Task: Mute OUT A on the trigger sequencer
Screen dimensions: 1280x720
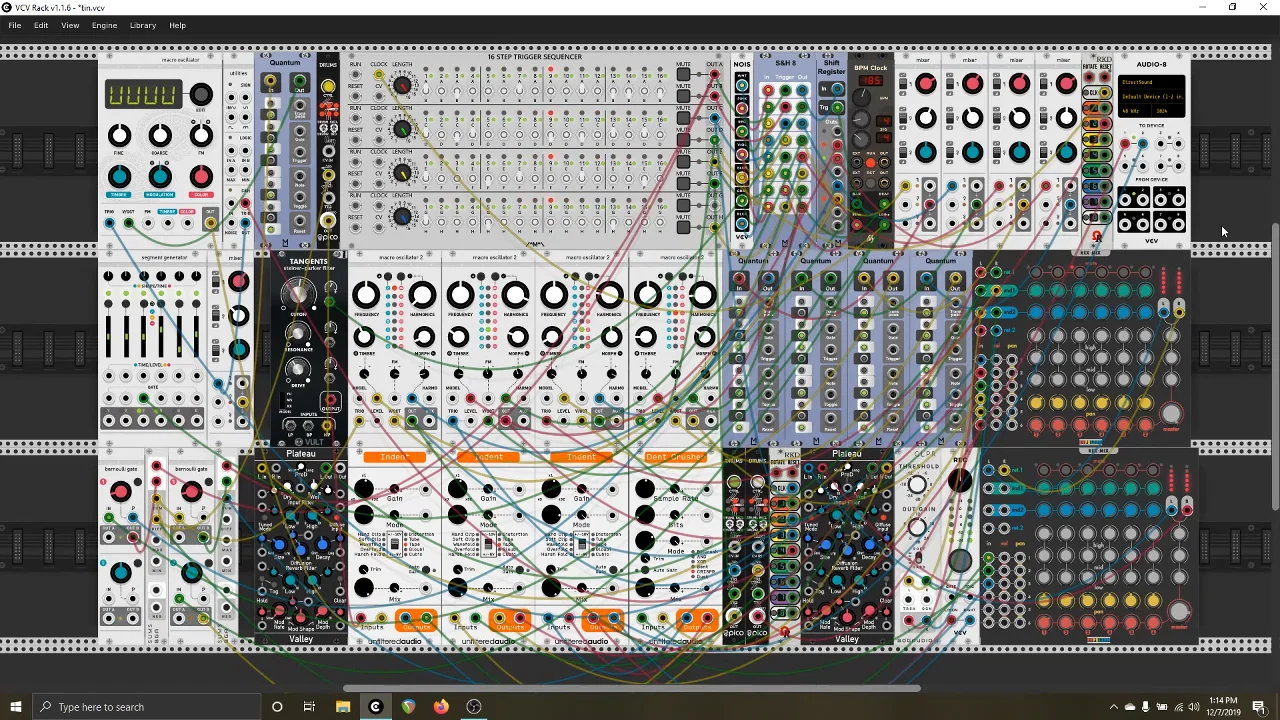Action: (683, 74)
